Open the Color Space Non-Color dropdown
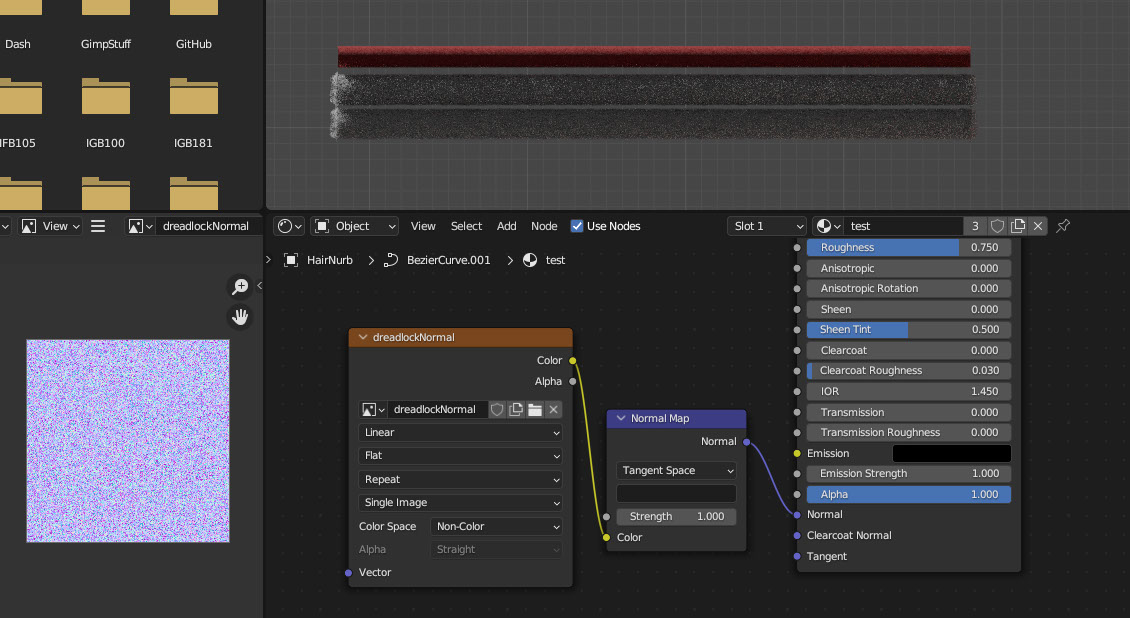This screenshot has width=1130, height=618. click(x=496, y=526)
